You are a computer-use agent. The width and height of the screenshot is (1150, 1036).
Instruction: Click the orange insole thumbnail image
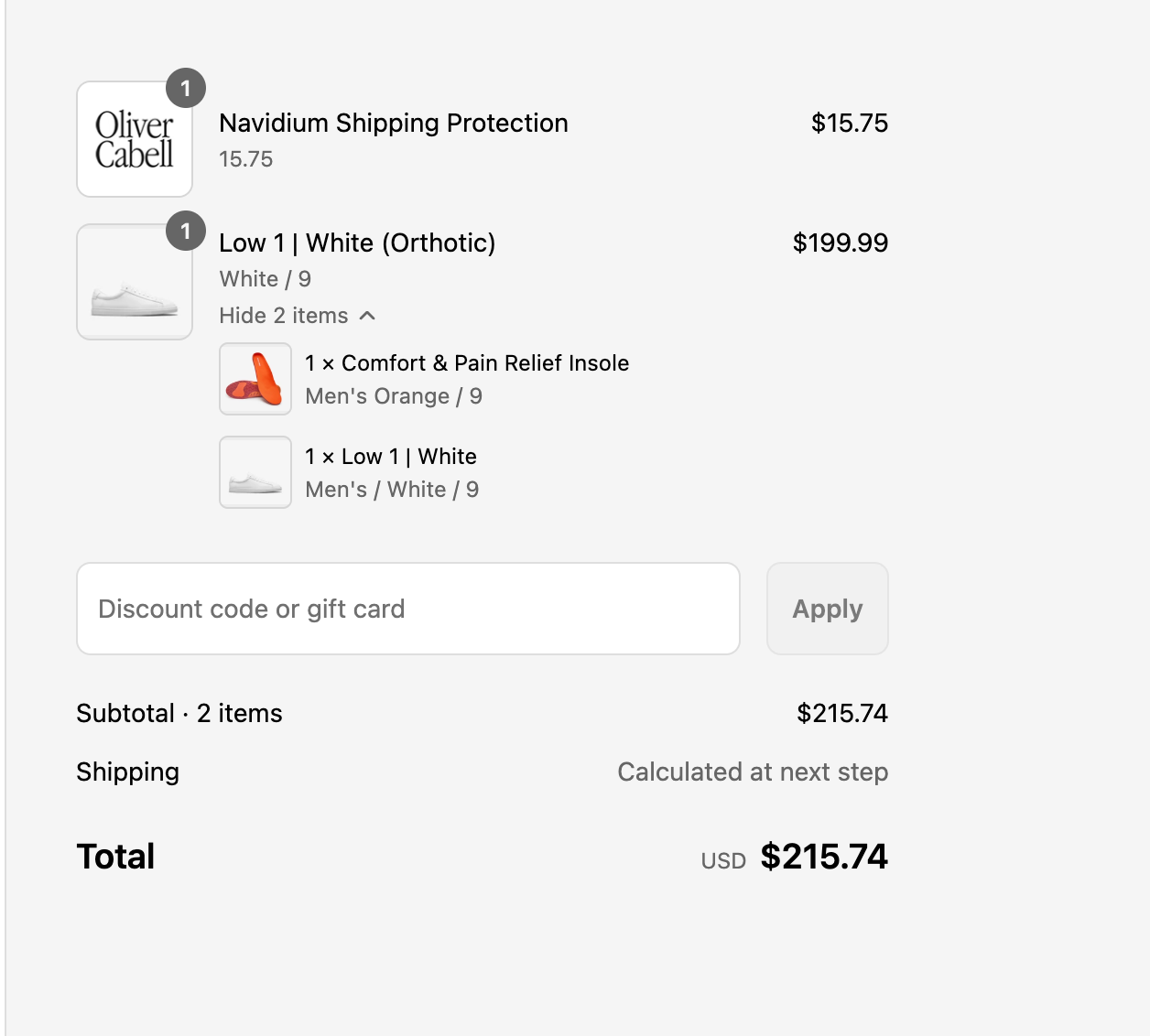pyautogui.click(x=255, y=379)
